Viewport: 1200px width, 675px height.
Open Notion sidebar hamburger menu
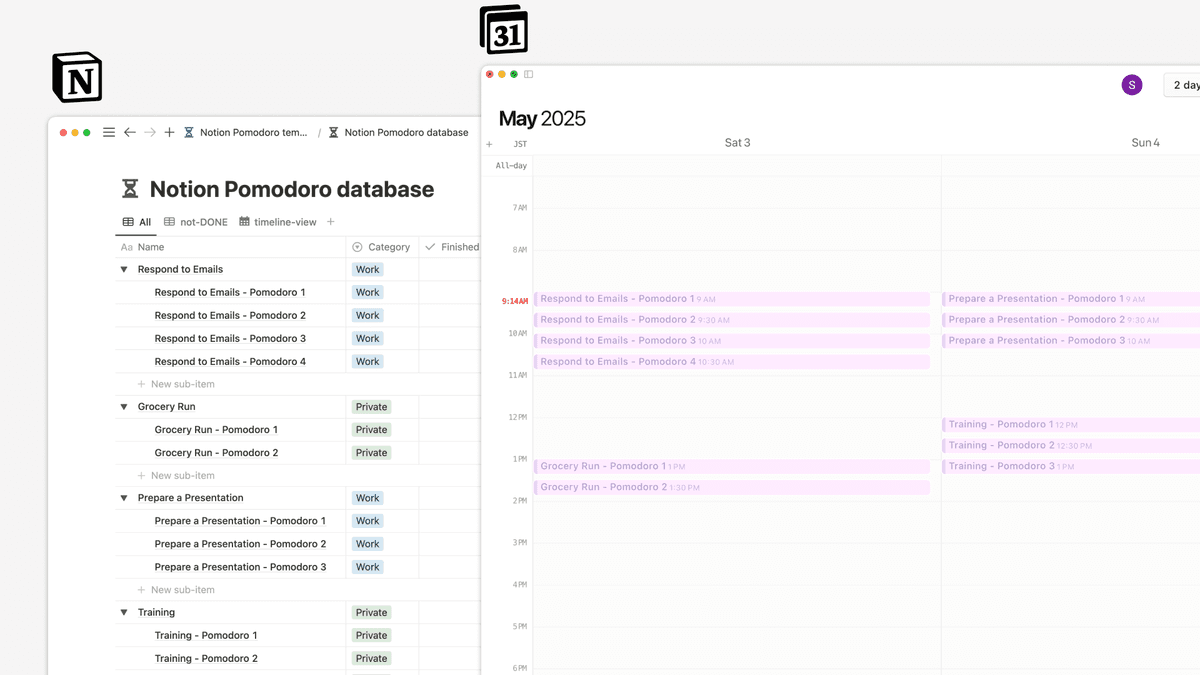click(109, 132)
